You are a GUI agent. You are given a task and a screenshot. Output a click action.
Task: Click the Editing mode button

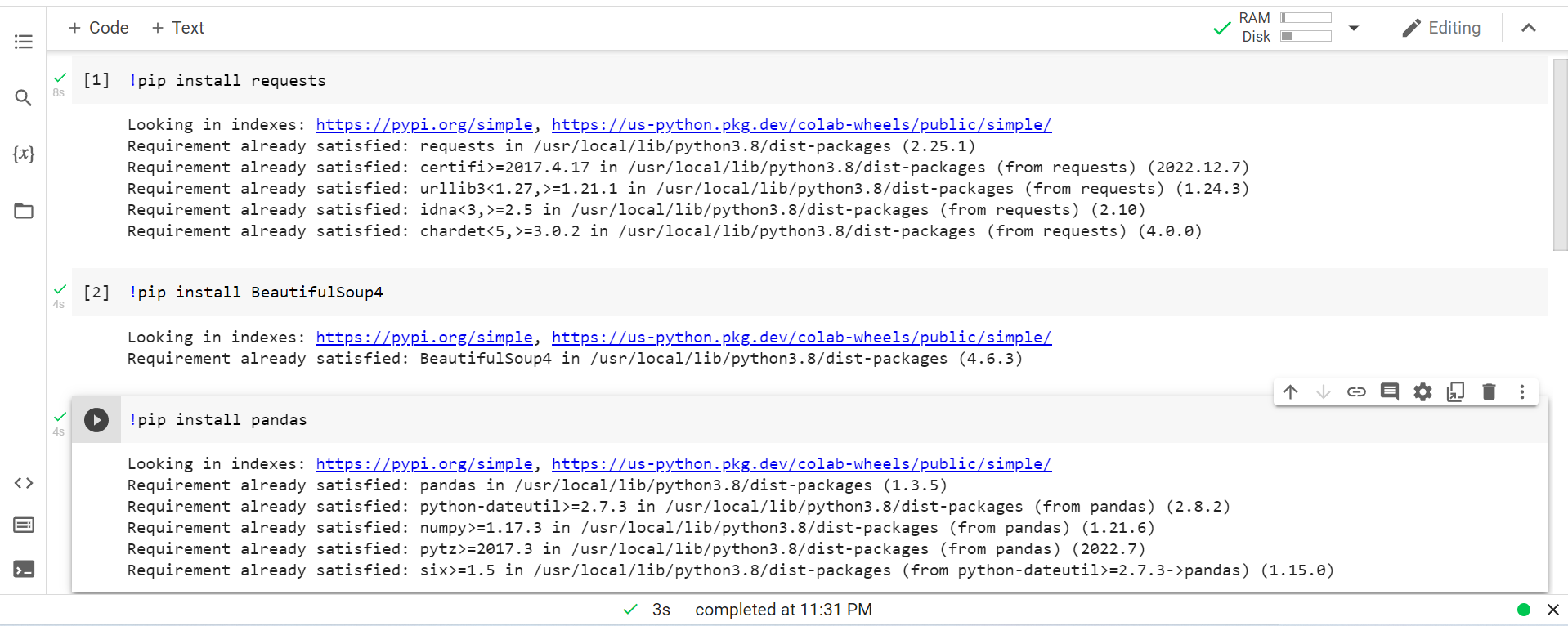pos(1440,27)
